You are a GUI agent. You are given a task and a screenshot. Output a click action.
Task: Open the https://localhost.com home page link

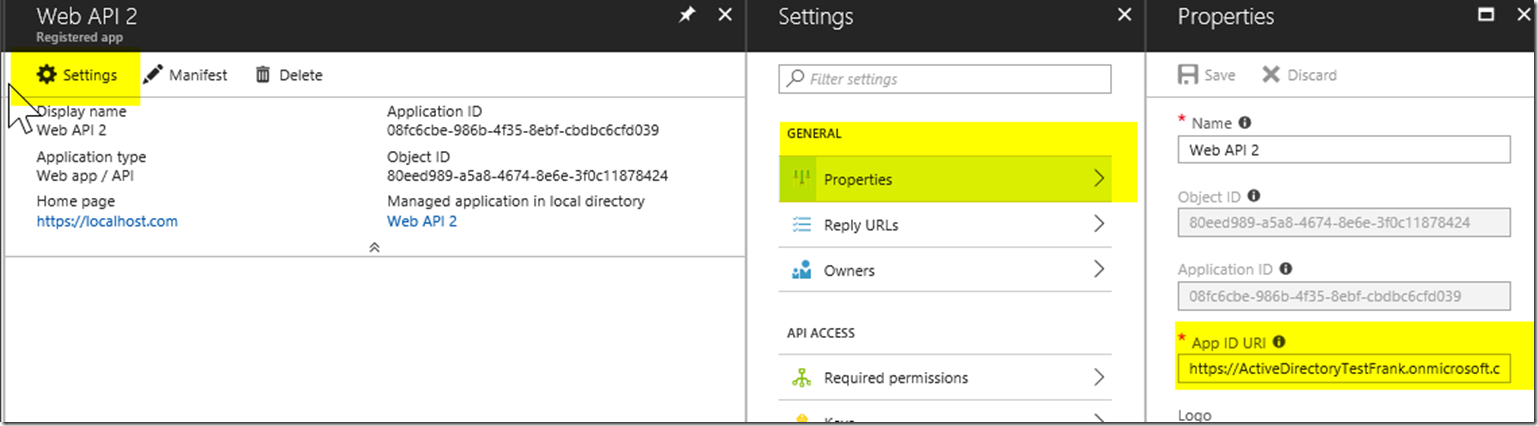click(107, 221)
